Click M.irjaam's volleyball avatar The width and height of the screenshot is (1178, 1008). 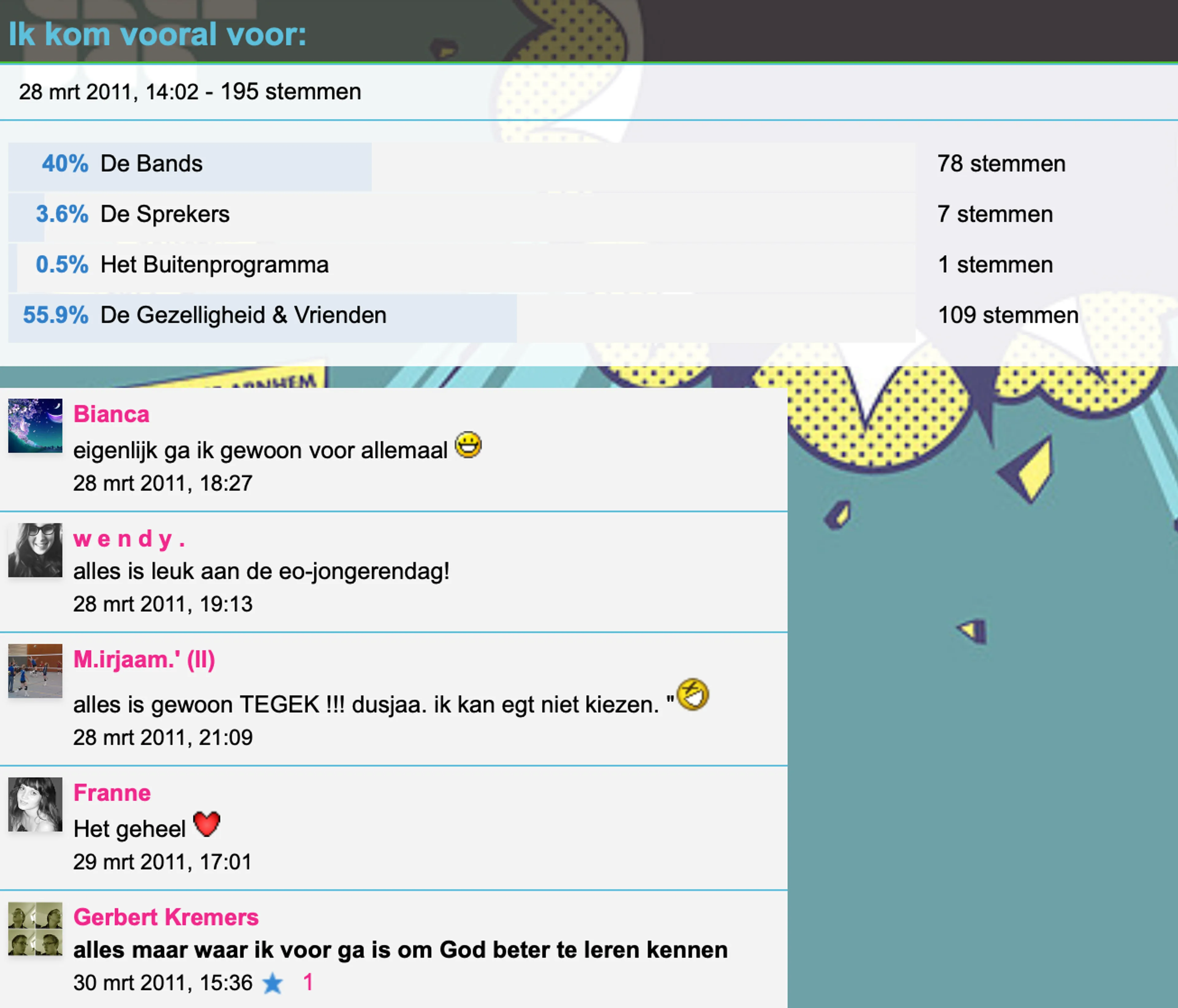pos(35,670)
